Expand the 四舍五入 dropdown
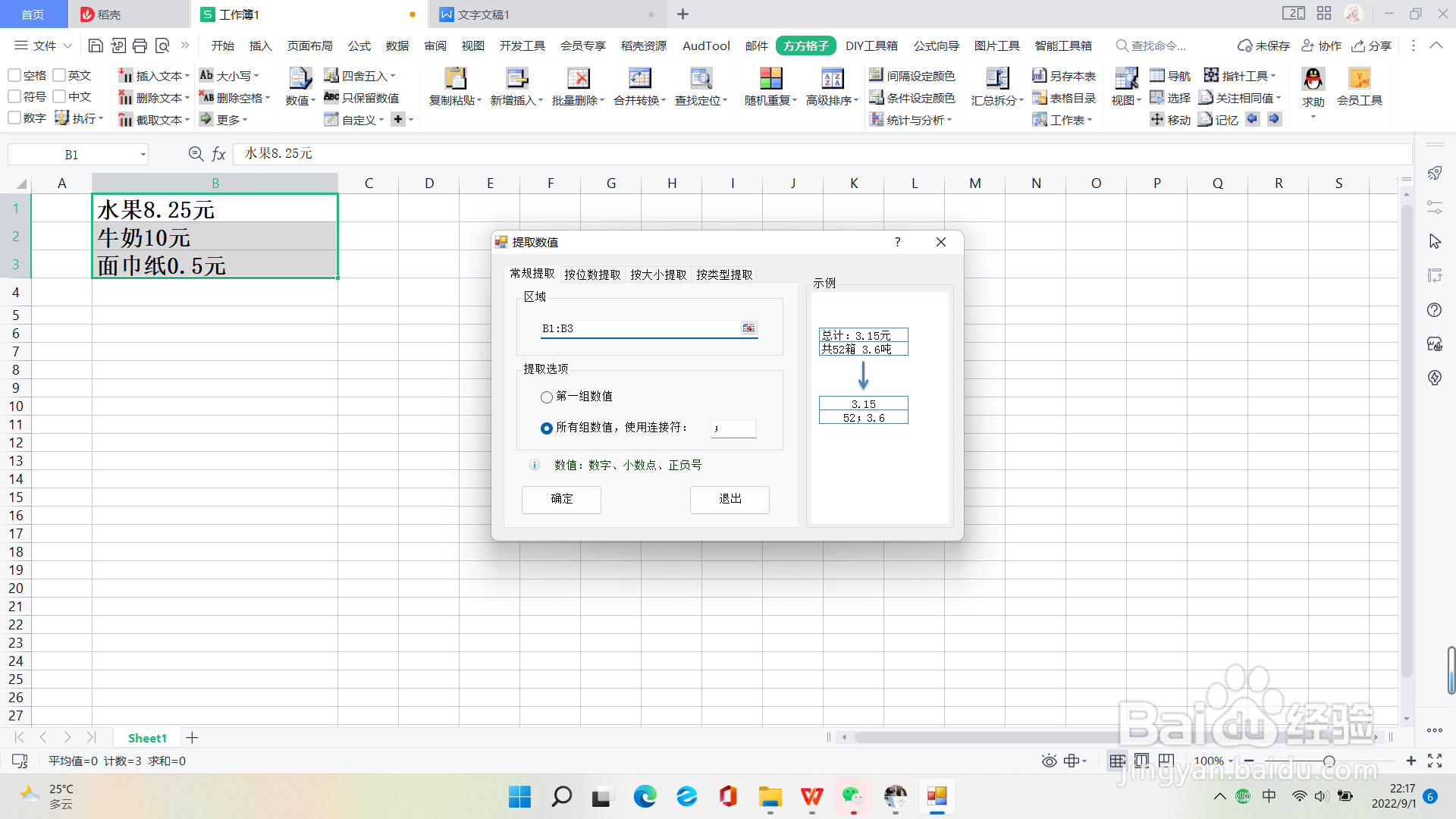 pos(393,76)
